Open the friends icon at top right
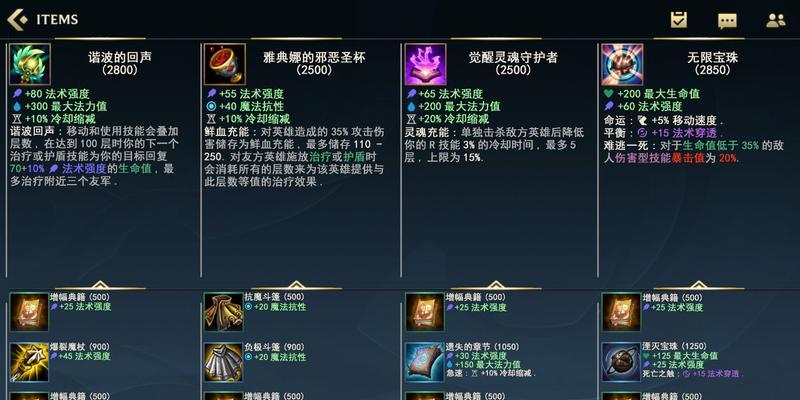 click(x=776, y=20)
